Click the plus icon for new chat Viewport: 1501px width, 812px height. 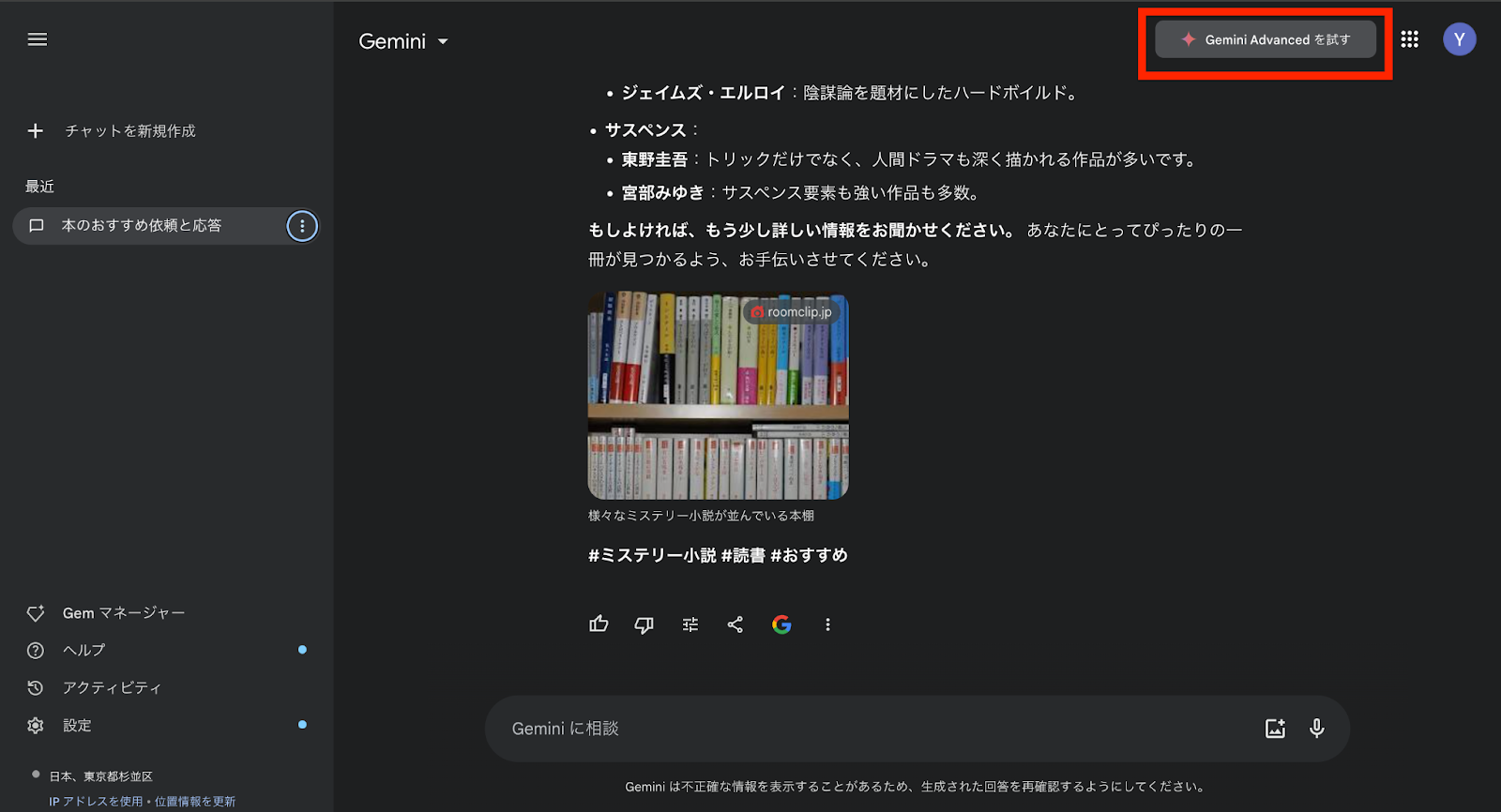pyautogui.click(x=36, y=131)
